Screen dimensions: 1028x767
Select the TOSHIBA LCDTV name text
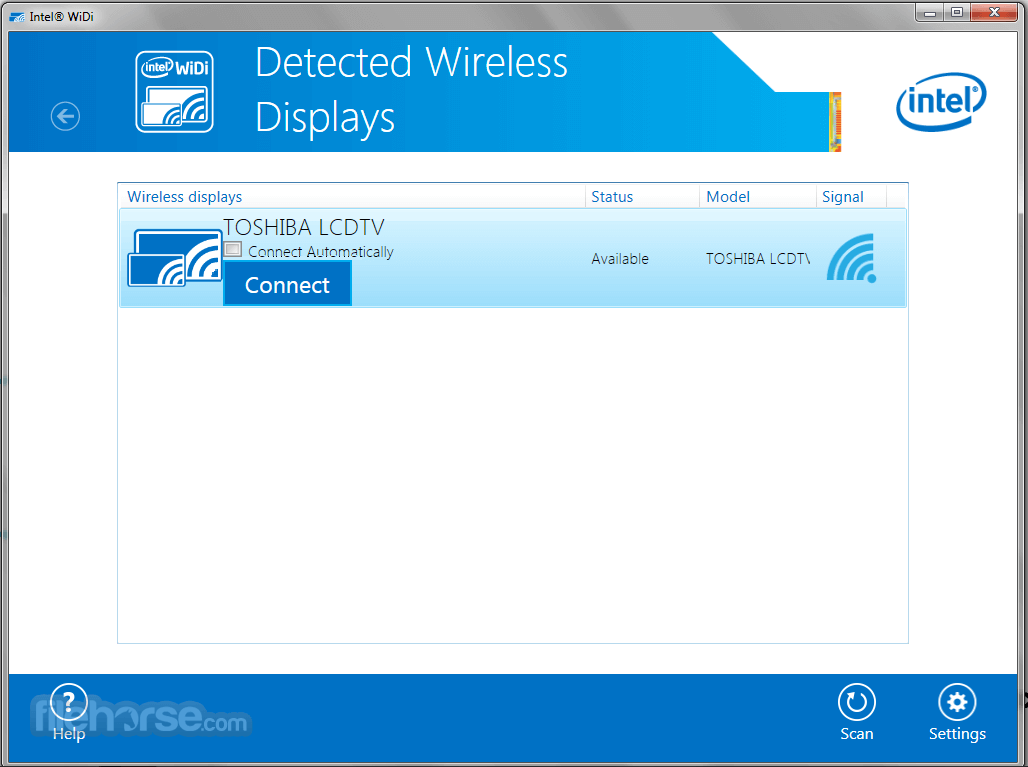[x=304, y=227]
